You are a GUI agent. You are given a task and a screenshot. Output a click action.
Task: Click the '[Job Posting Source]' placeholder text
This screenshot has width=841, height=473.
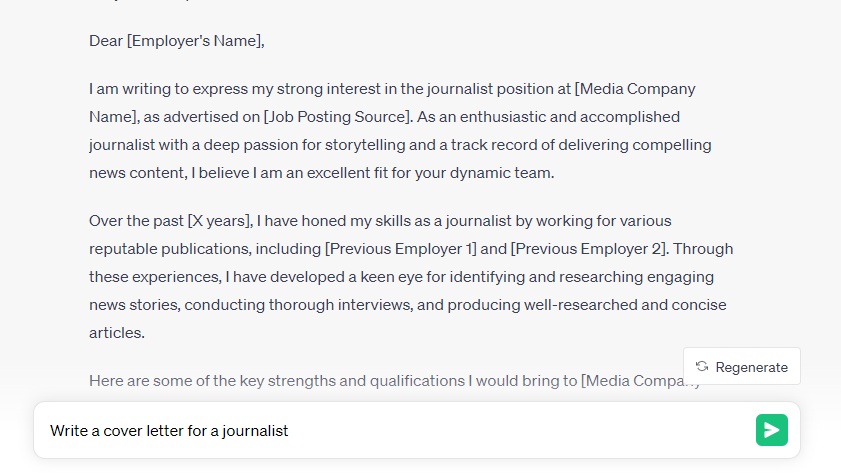337,117
